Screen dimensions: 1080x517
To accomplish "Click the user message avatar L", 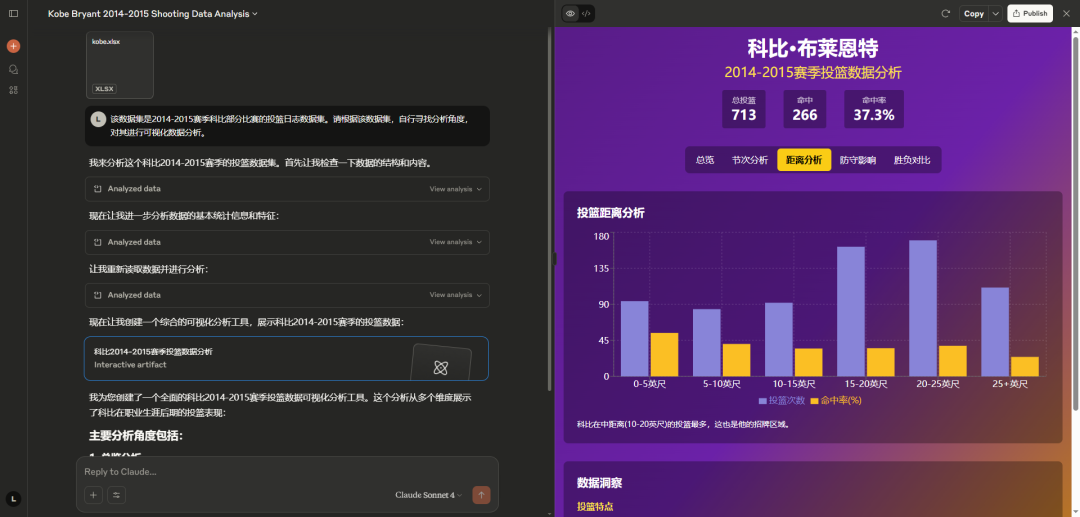I will click(x=98, y=119).
